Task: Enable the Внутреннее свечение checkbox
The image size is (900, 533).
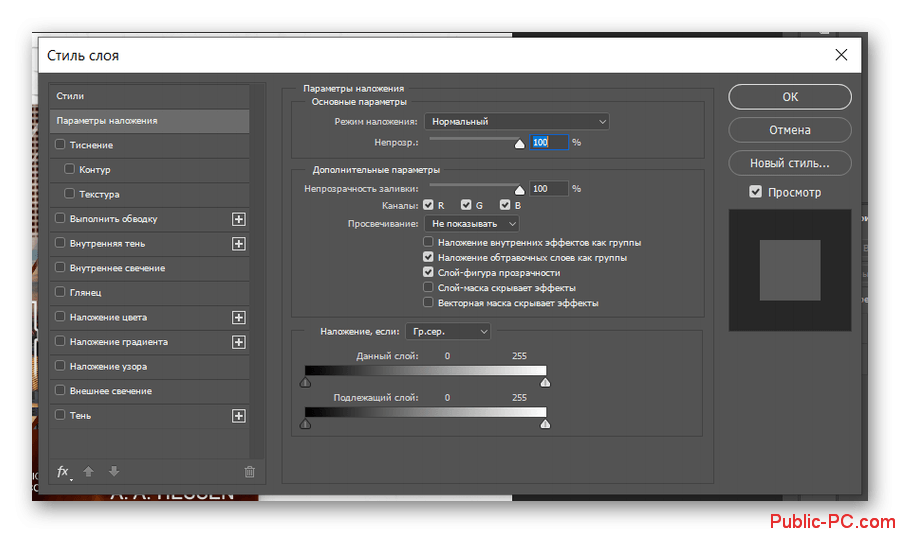Action: [60, 267]
